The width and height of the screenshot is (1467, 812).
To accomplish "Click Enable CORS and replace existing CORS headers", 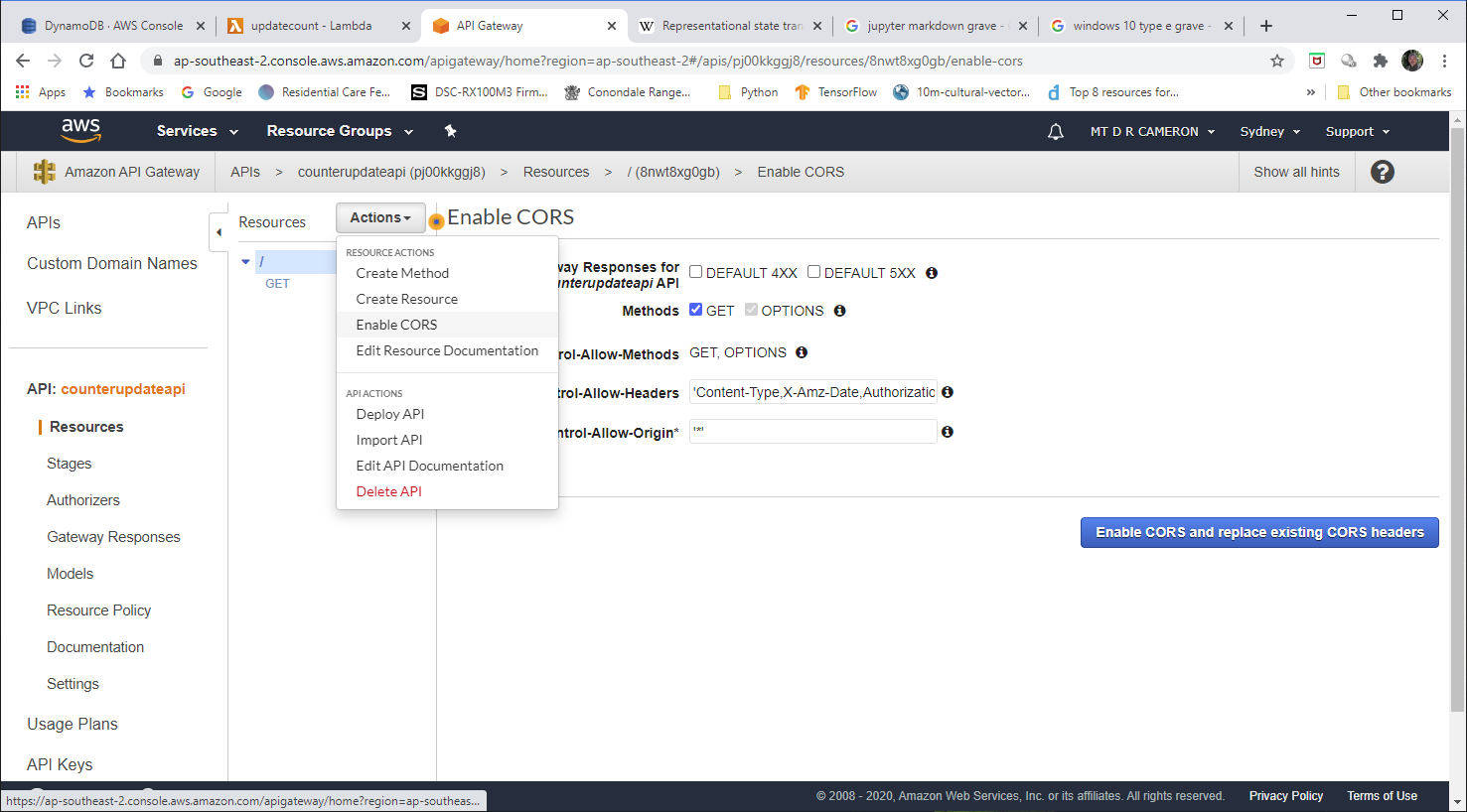I will (1259, 532).
